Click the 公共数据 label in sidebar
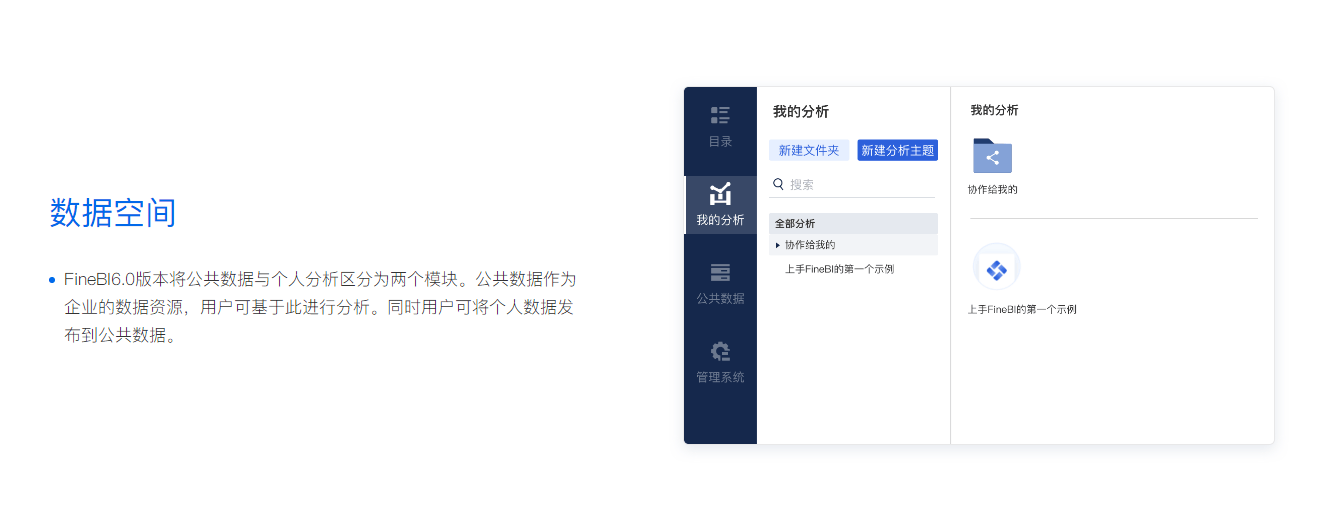Screen dimensions: 1329x508 [720, 298]
